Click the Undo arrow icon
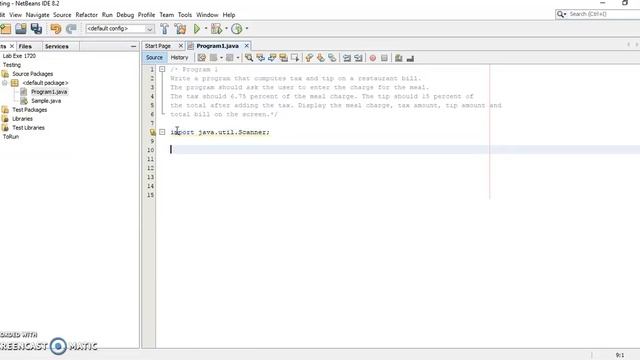The image size is (640, 360). click(56, 29)
